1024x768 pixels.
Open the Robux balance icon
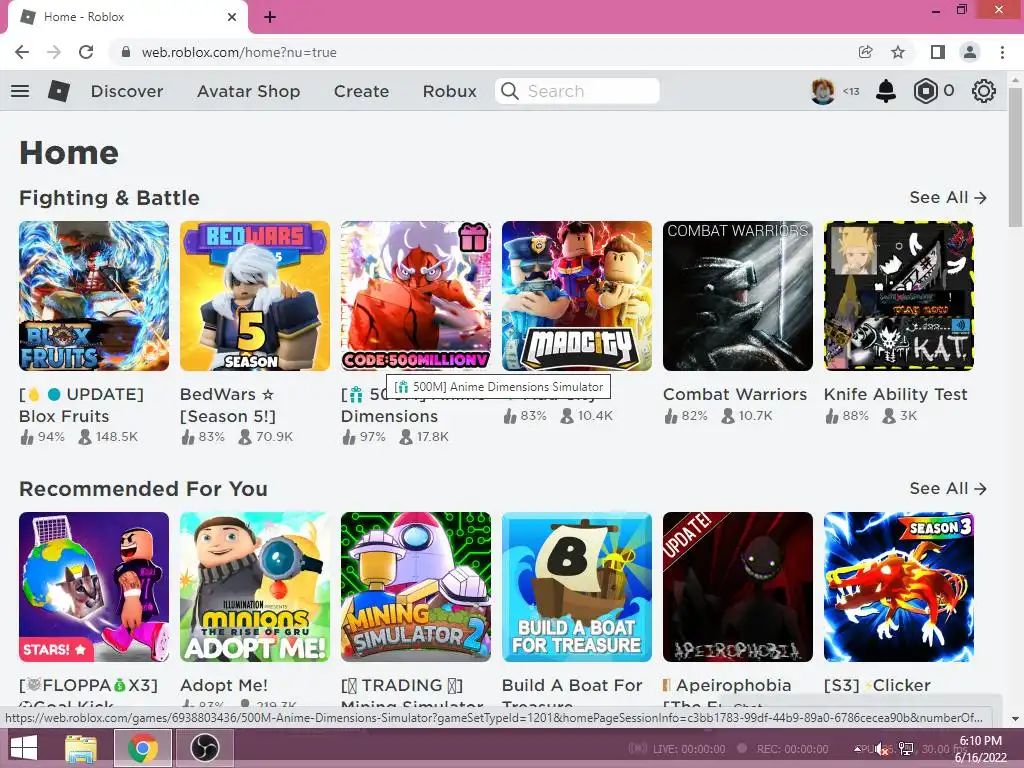[925, 91]
